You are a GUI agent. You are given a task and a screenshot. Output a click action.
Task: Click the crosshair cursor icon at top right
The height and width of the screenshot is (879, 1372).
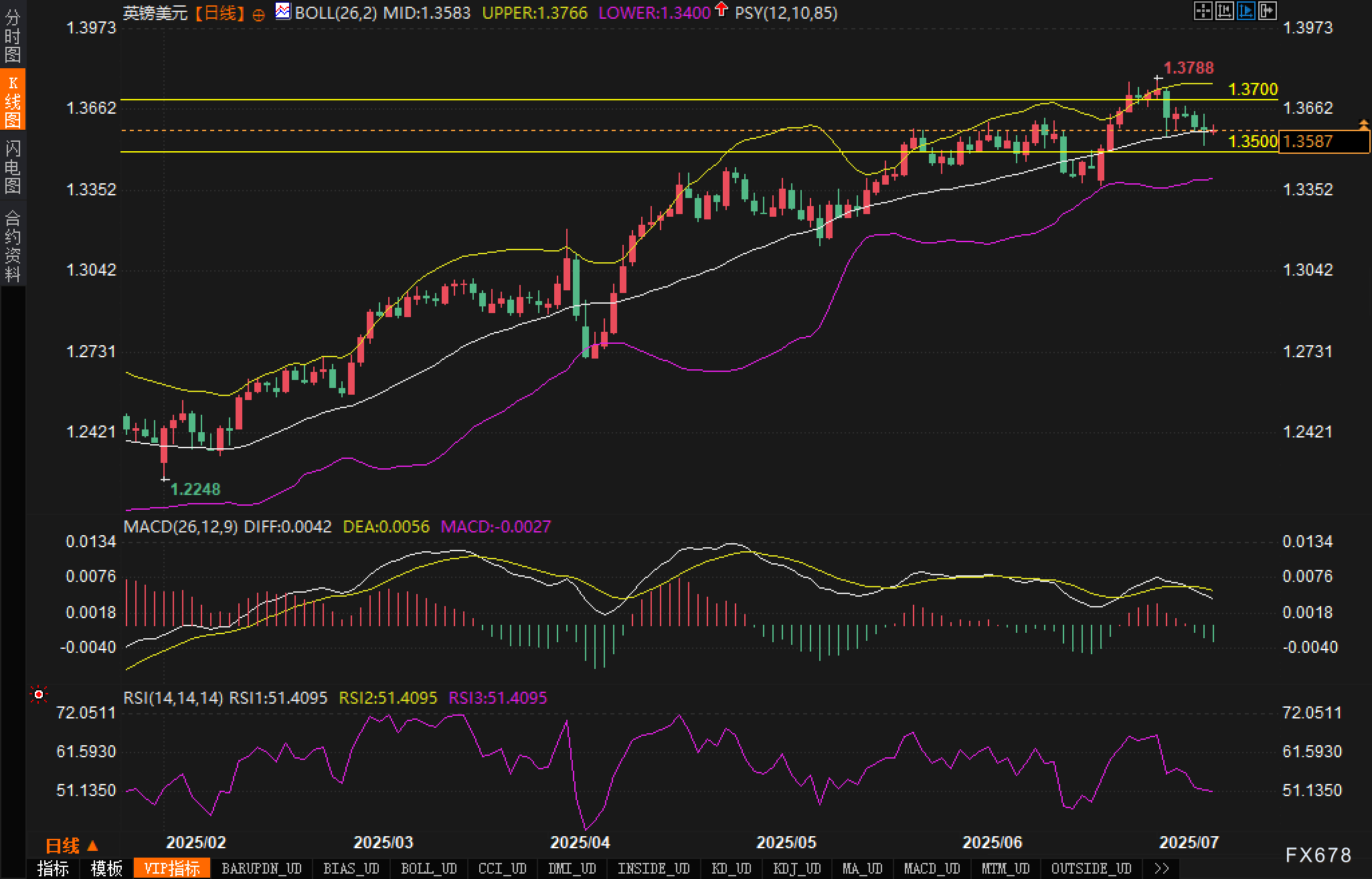(1203, 11)
